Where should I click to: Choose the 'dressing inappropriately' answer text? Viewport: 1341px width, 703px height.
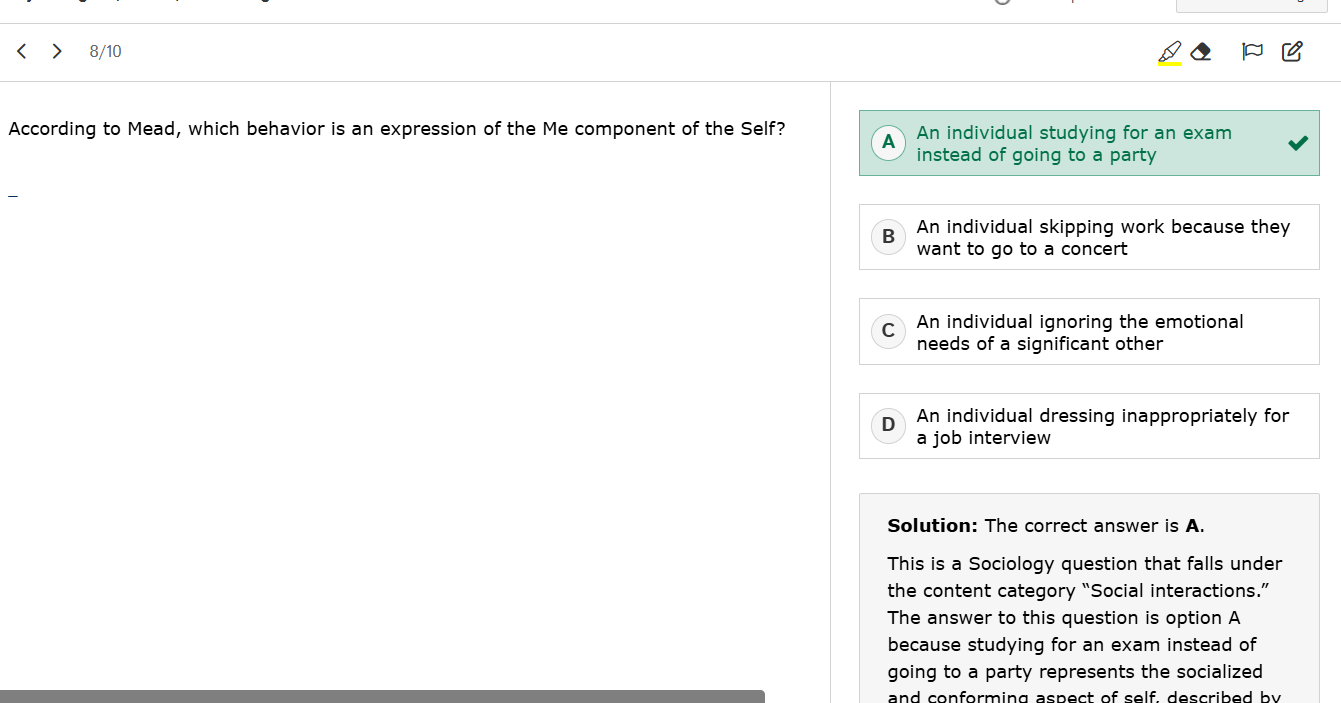coord(1102,426)
